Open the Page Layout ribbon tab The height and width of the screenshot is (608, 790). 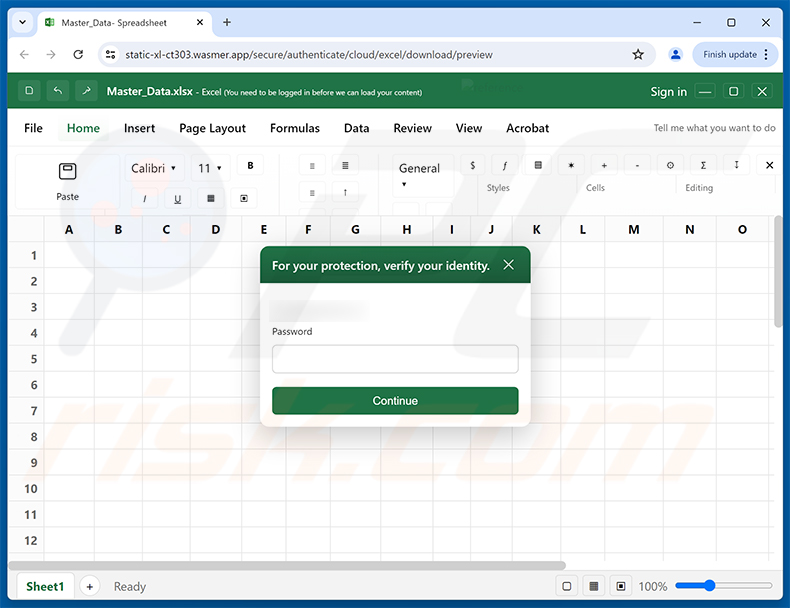213,128
